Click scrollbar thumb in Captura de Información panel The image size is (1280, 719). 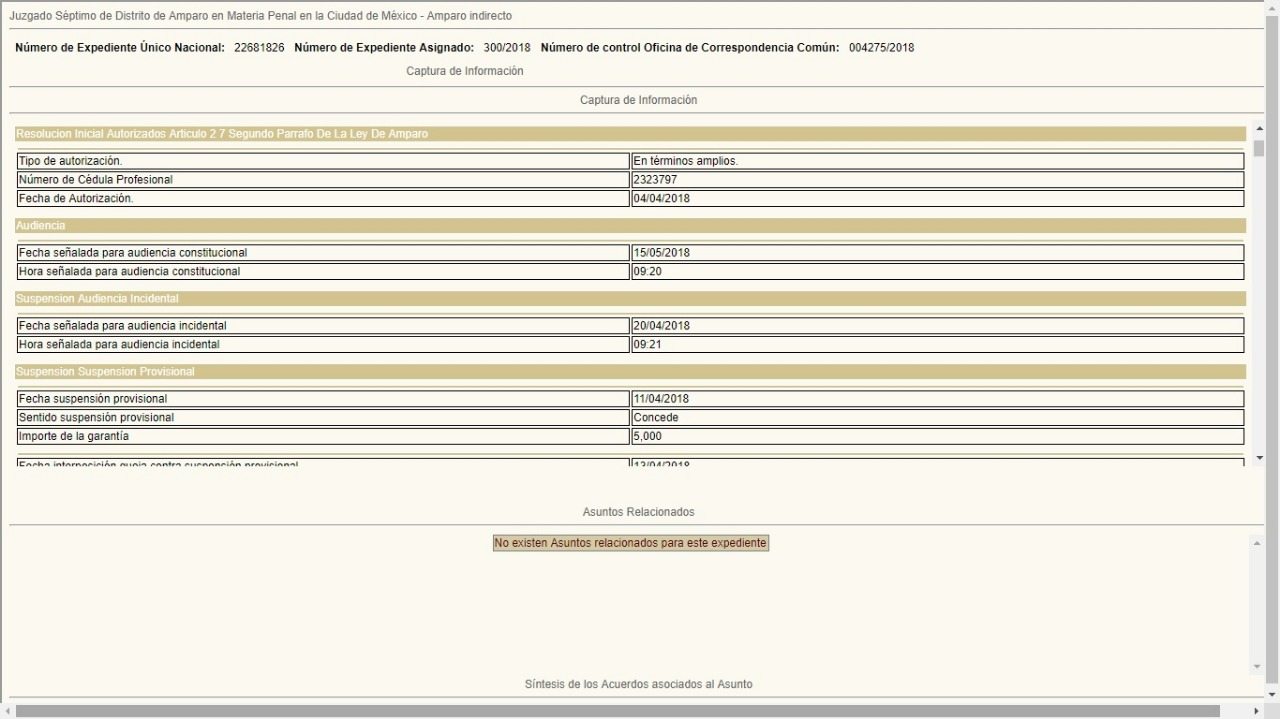[1259, 149]
